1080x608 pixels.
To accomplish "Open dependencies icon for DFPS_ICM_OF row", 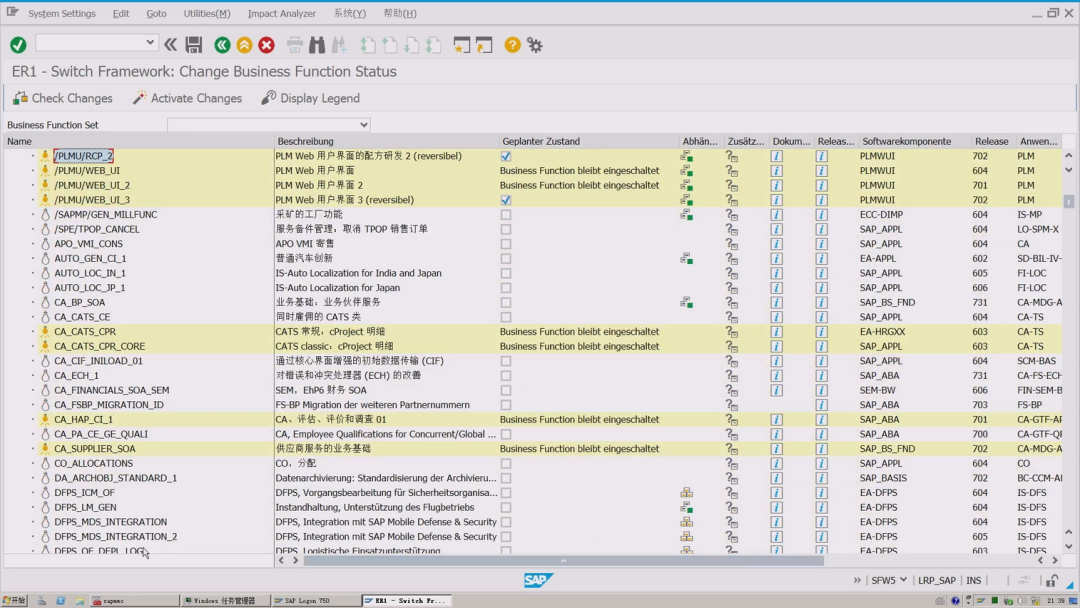I will pyautogui.click(x=687, y=493).
